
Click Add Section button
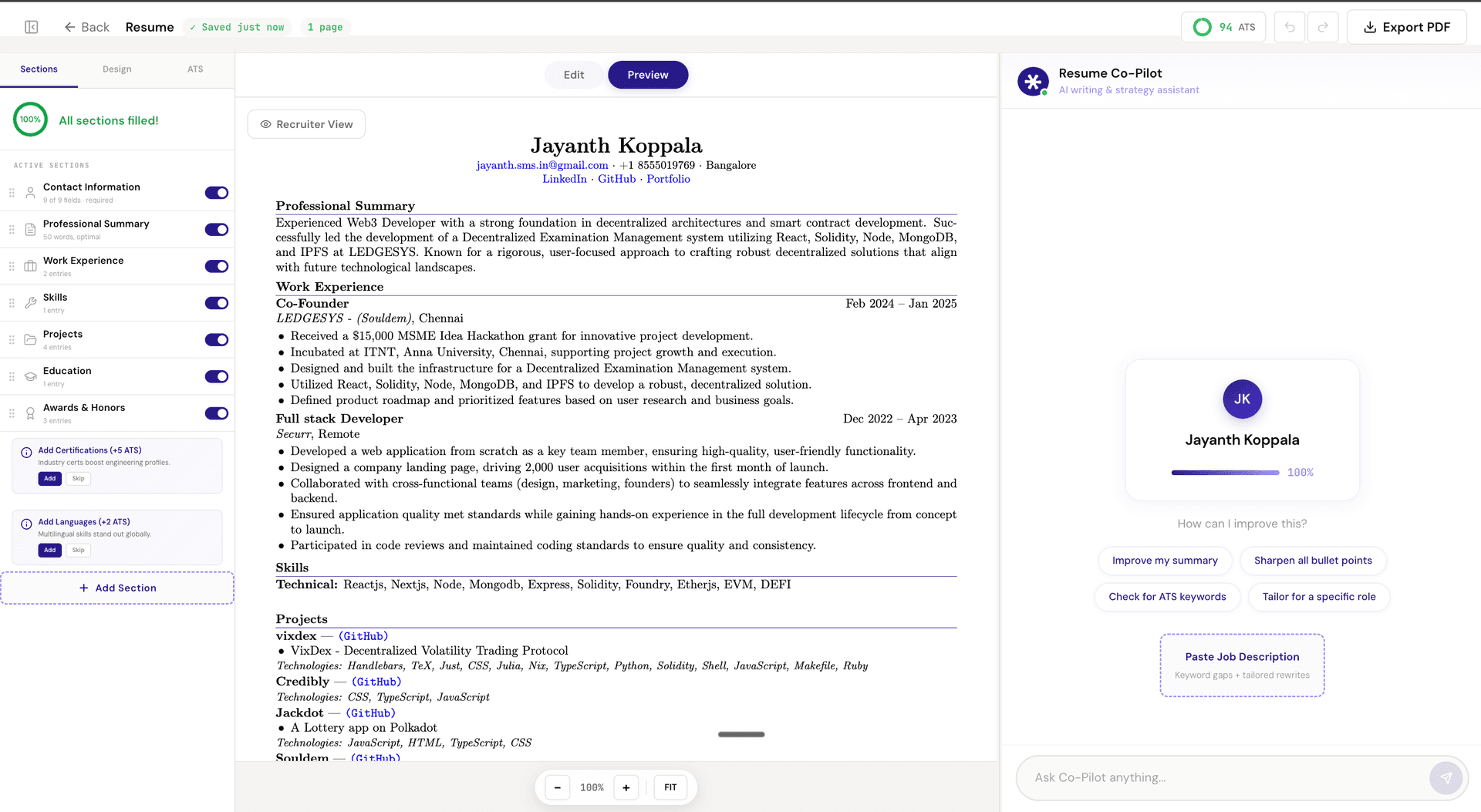[x=117, y=588]
